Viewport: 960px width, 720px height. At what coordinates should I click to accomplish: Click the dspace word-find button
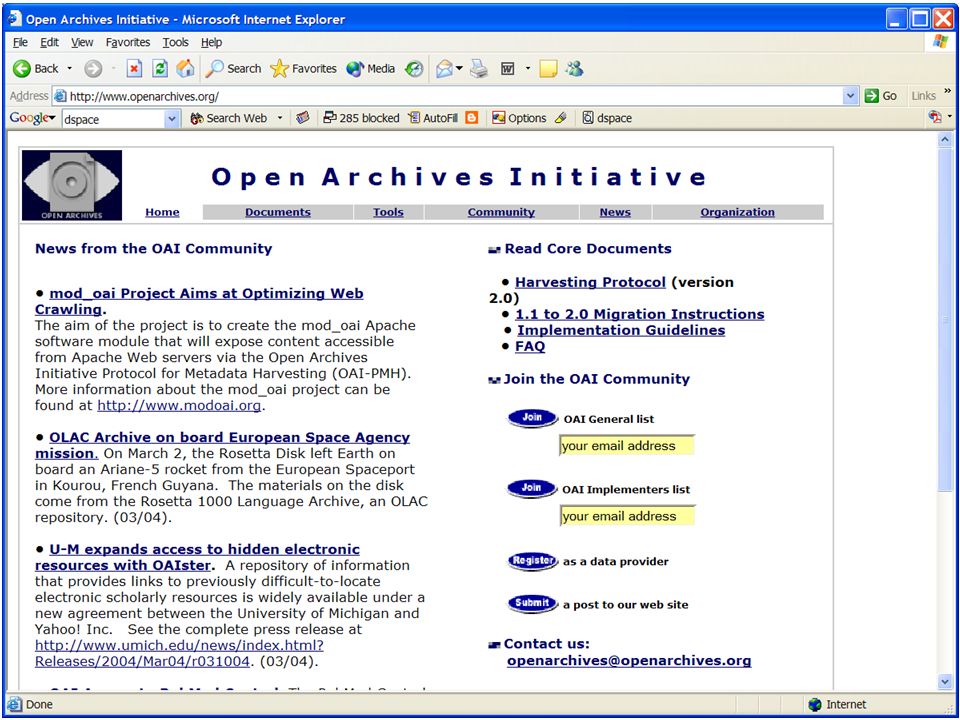point(607,118)
